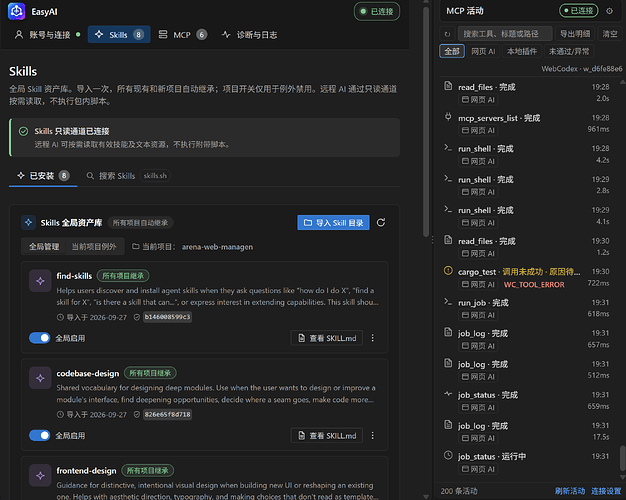
Task: Click the 导出明细 button
Action: click(575, 34)
